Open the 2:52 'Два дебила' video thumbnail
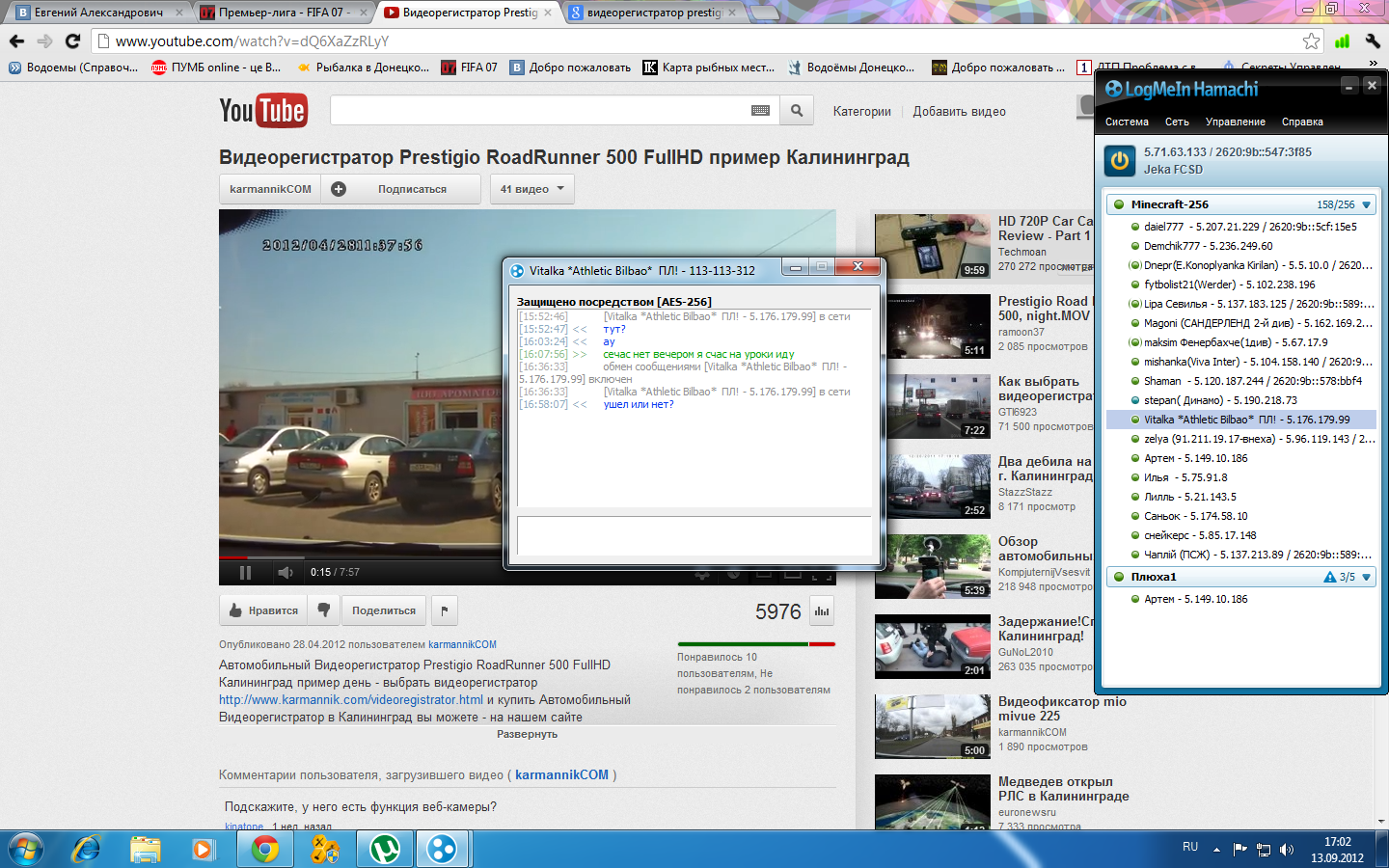 (x=932, y=486)
